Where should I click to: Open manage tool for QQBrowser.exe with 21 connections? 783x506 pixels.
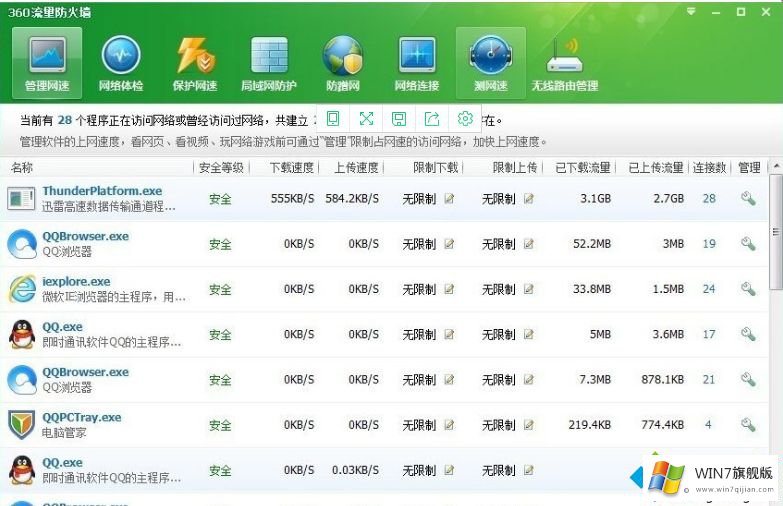tap(748, 380)
